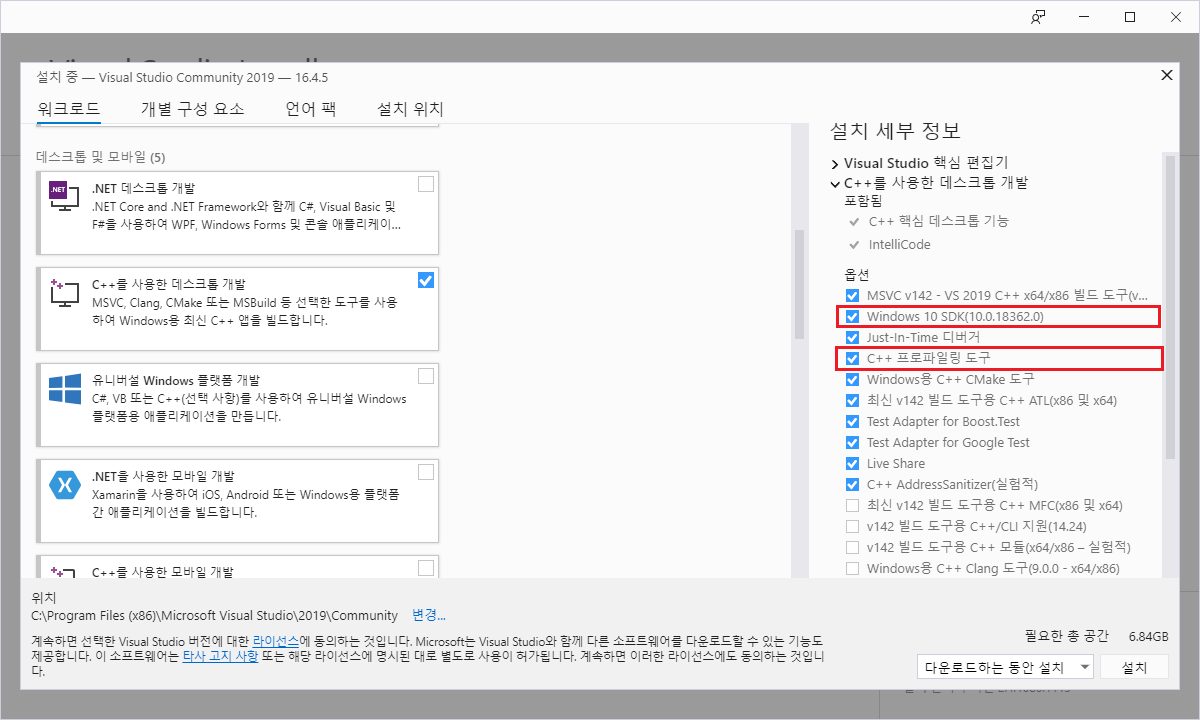Uncheck Windows 10 SDK(10.0.18362.0)
This screenshot has height=720, width=1200.
point(853,316)
